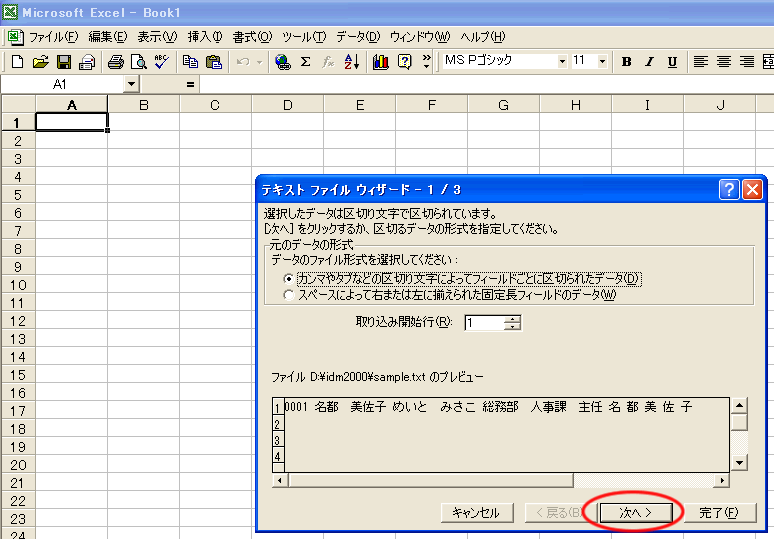The width and height of the screenshot is (774, 539).
Task: Click the e-mail envelope icon beside Save
Action: (x=87, y=62)
